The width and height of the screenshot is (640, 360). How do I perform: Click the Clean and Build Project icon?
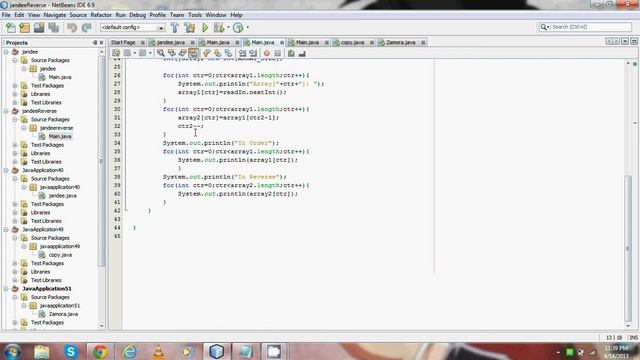(x=189, y=27)
